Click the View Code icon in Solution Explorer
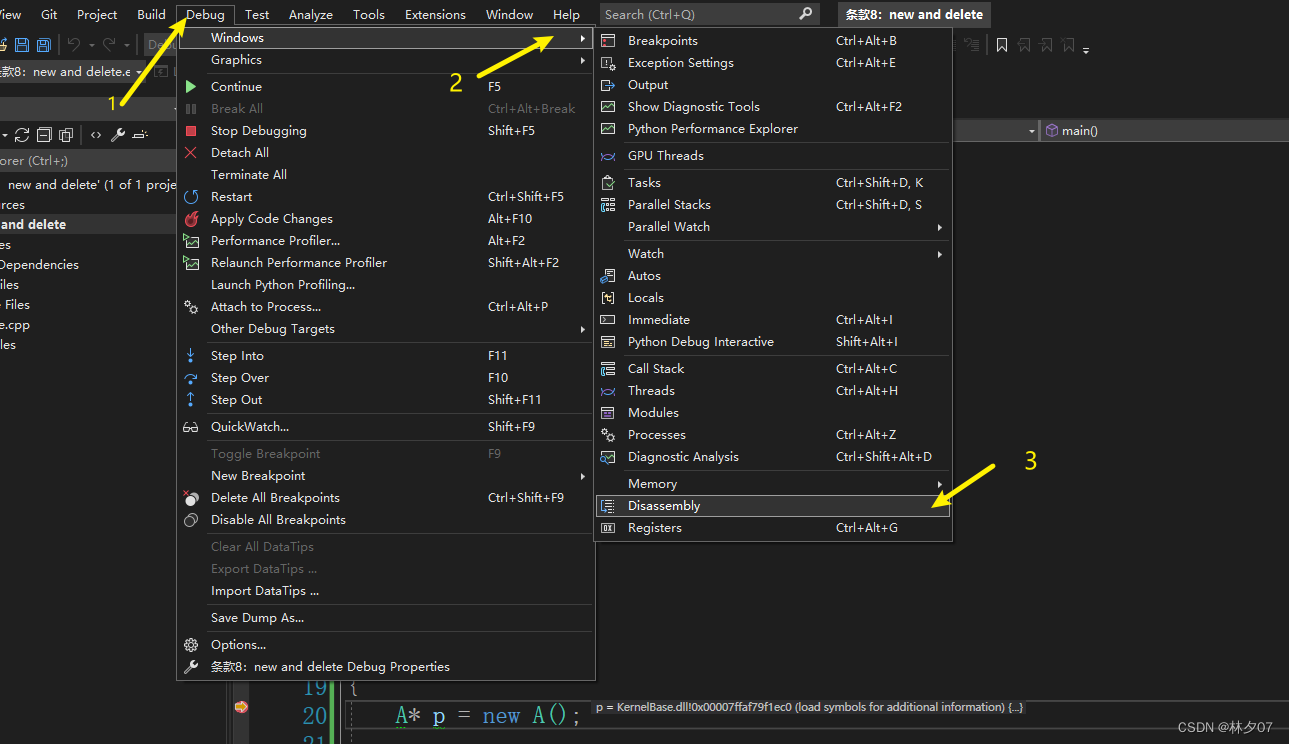Screen dimensions: 1289x744 [x=96, y=135]
